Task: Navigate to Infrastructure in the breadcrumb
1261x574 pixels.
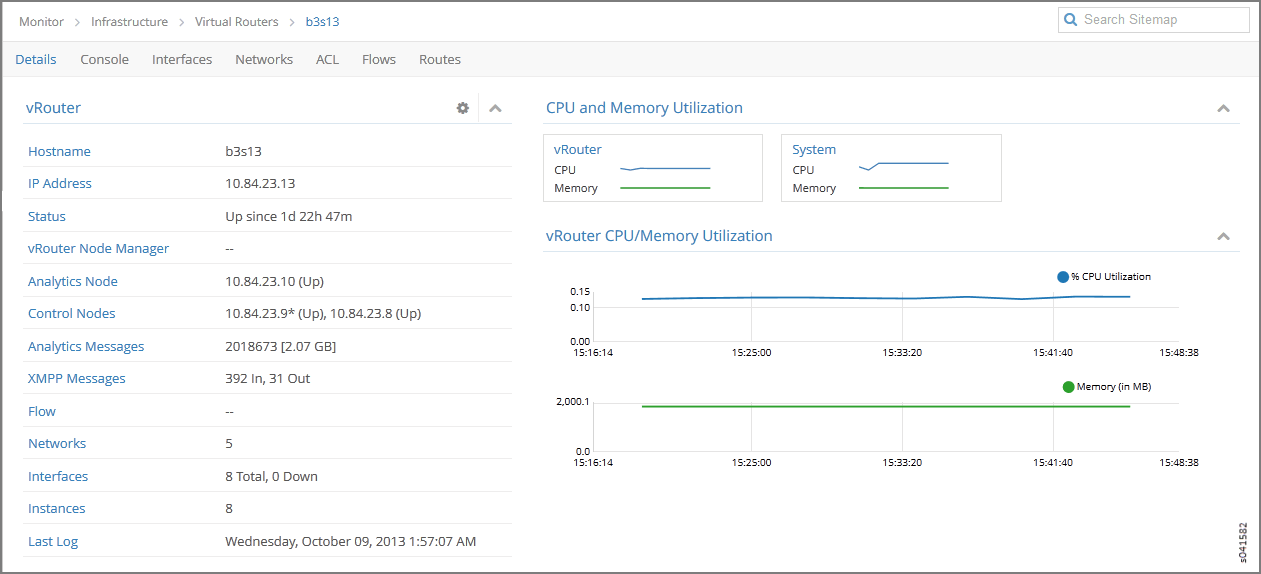Action: click(129, 21)
